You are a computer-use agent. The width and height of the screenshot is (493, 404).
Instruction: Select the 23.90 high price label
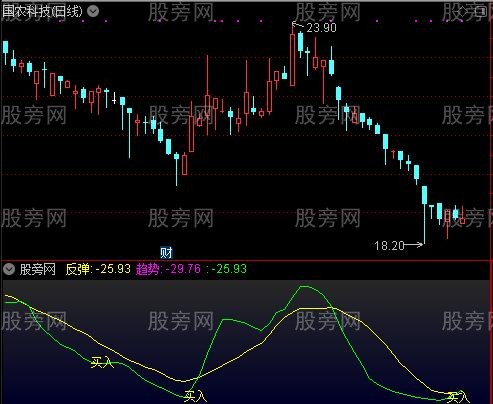click(321, 28)
